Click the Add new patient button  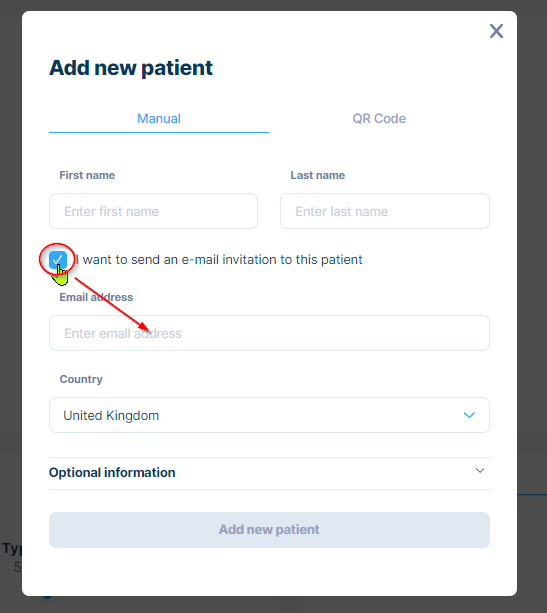point(269,530)
